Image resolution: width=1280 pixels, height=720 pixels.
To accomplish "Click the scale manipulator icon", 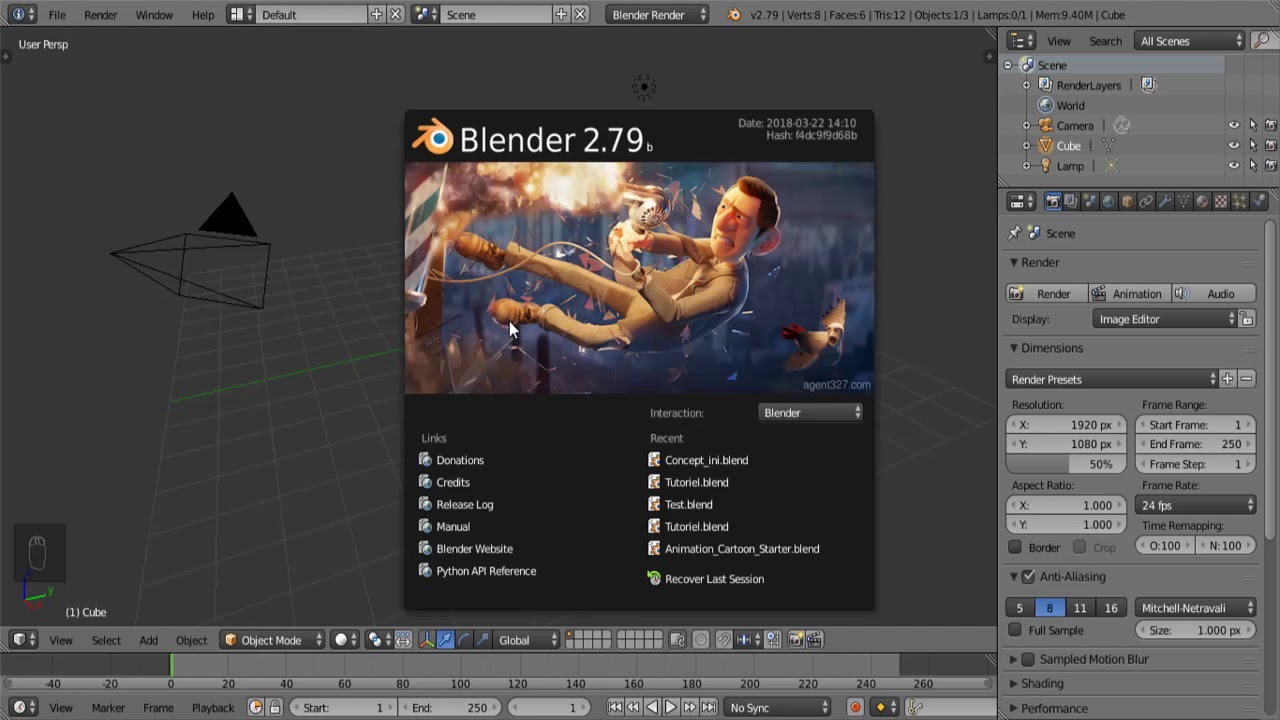I will coord(482,640).
